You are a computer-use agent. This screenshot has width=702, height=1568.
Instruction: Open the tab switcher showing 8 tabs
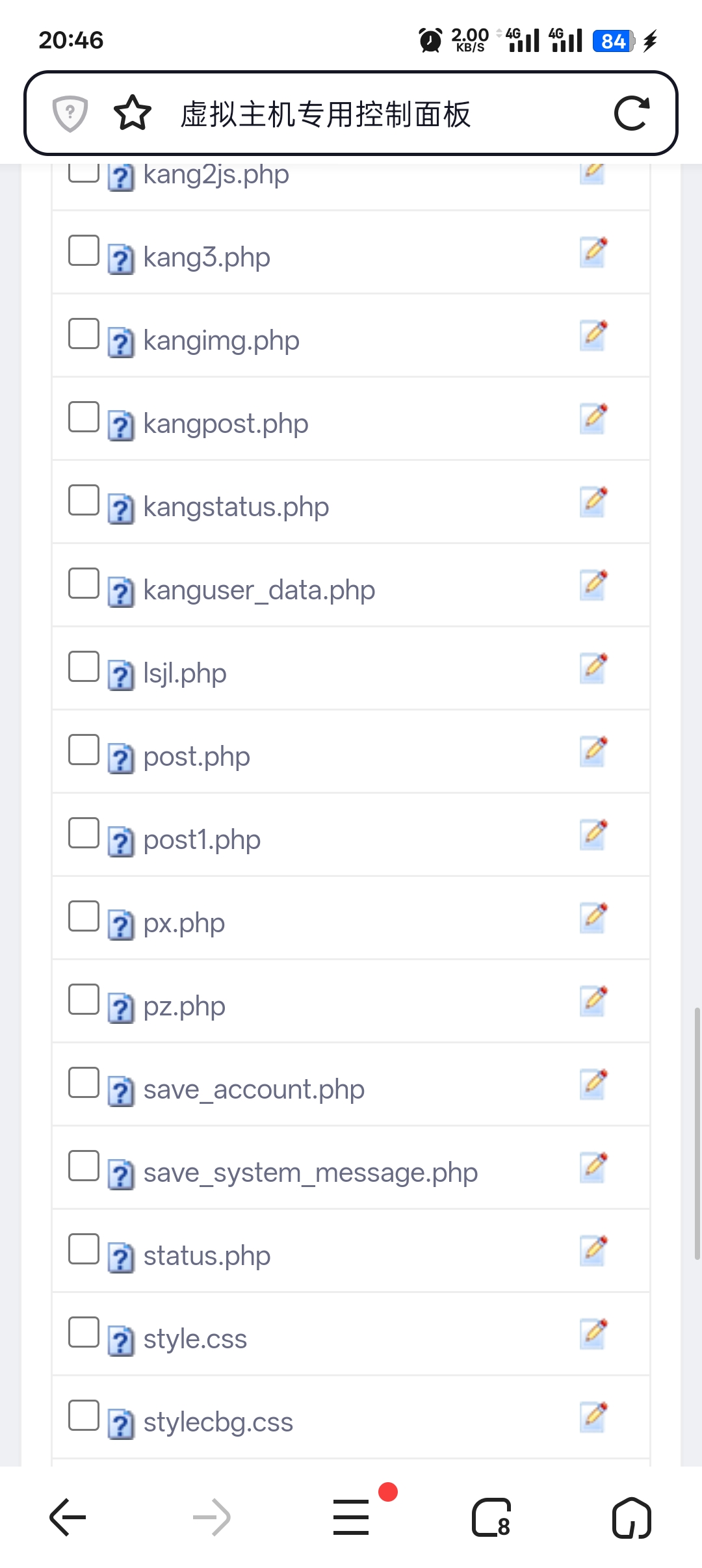click(x=491, y=1518)
